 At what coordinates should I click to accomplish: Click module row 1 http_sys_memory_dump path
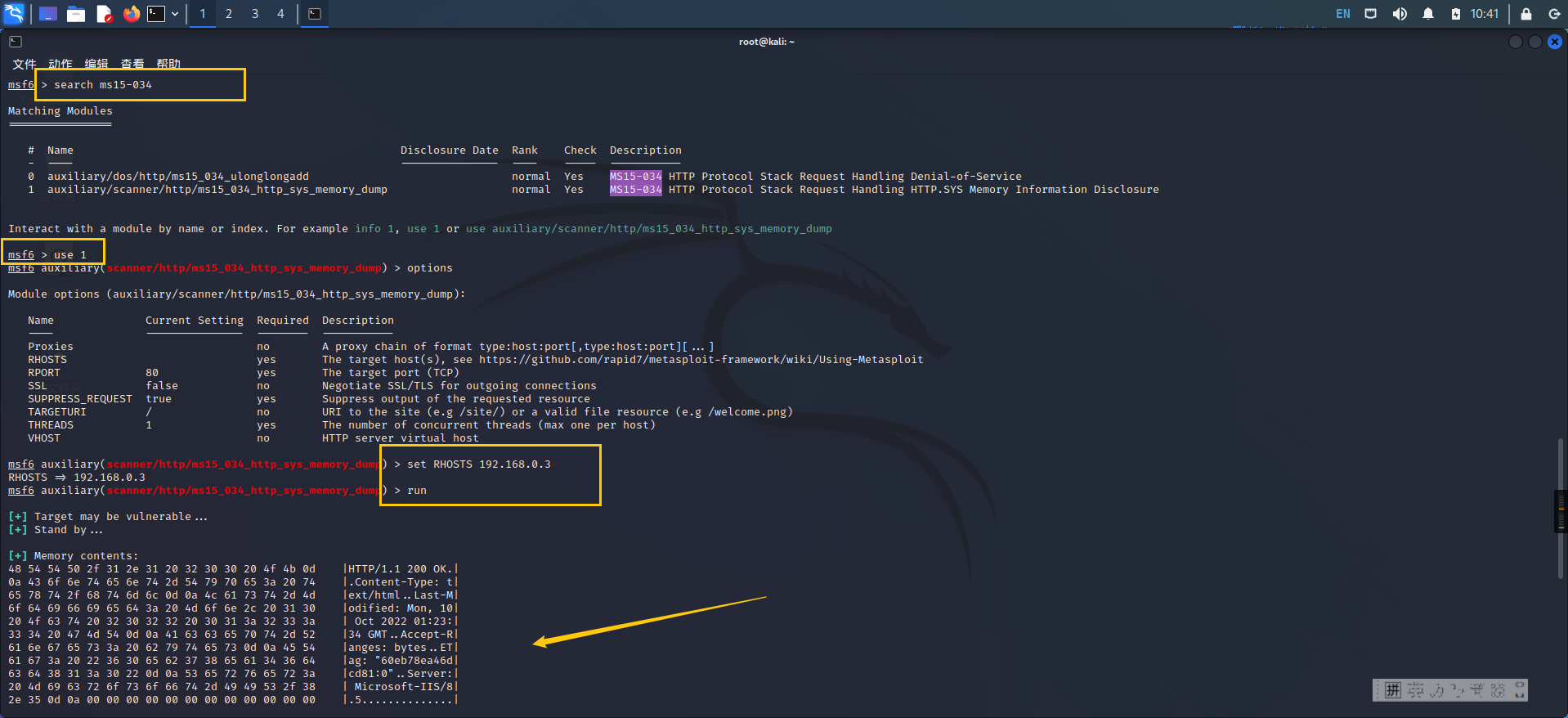[x=217, y=190]
